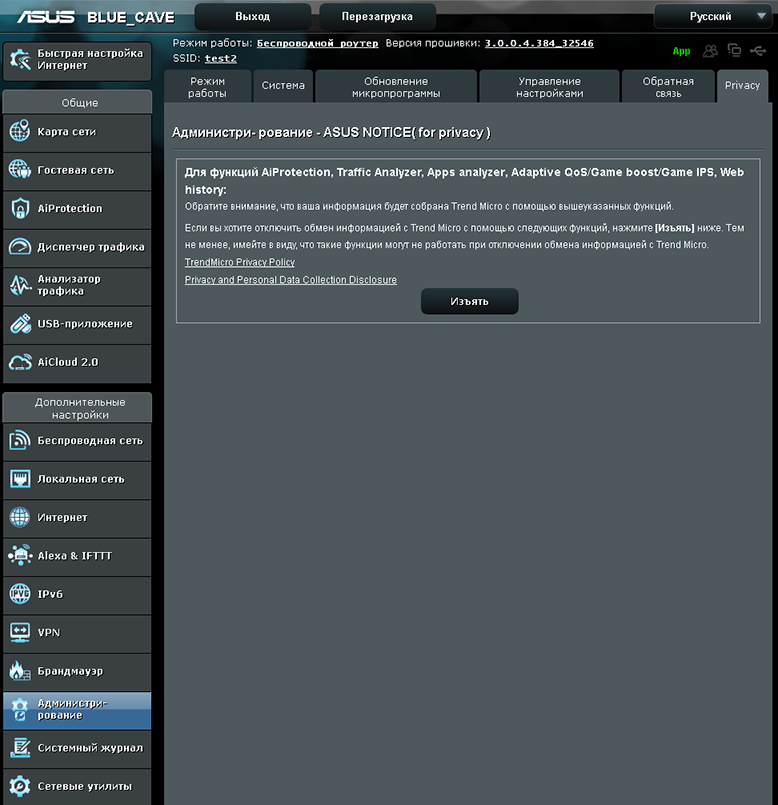Click the Системный журнал log icon
Image resolution: width=778 pixels, height=805 pixels.
click(x=20, y=748)
